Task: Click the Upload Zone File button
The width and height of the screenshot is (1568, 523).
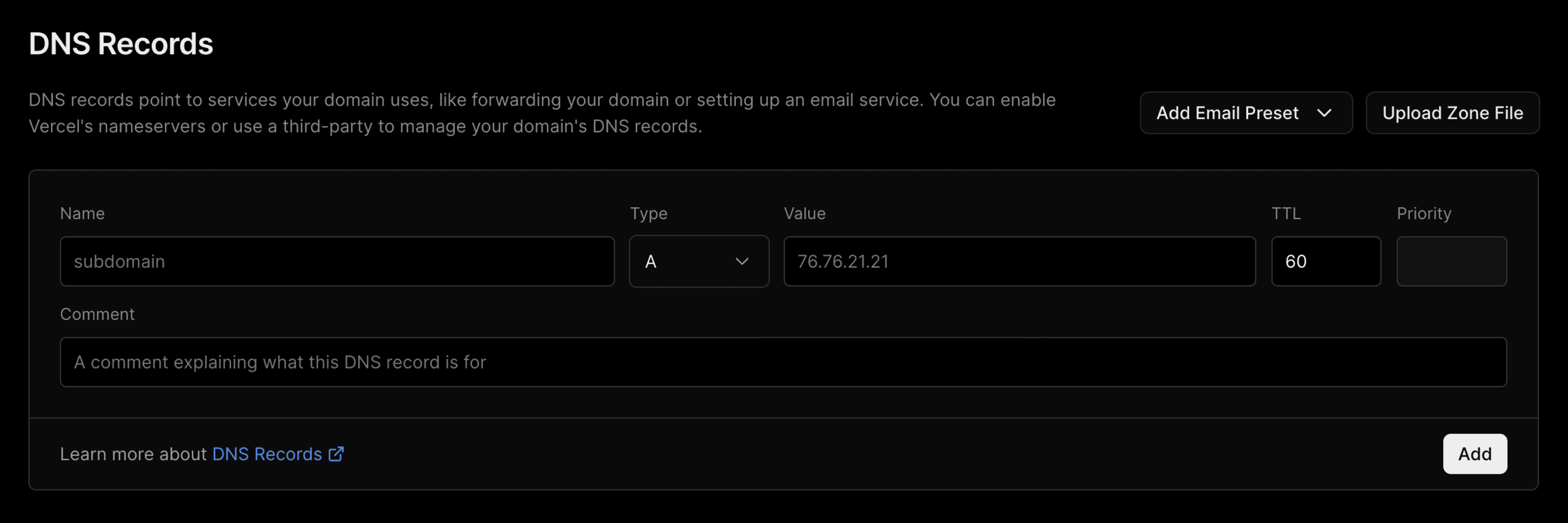Action: 1452,113
